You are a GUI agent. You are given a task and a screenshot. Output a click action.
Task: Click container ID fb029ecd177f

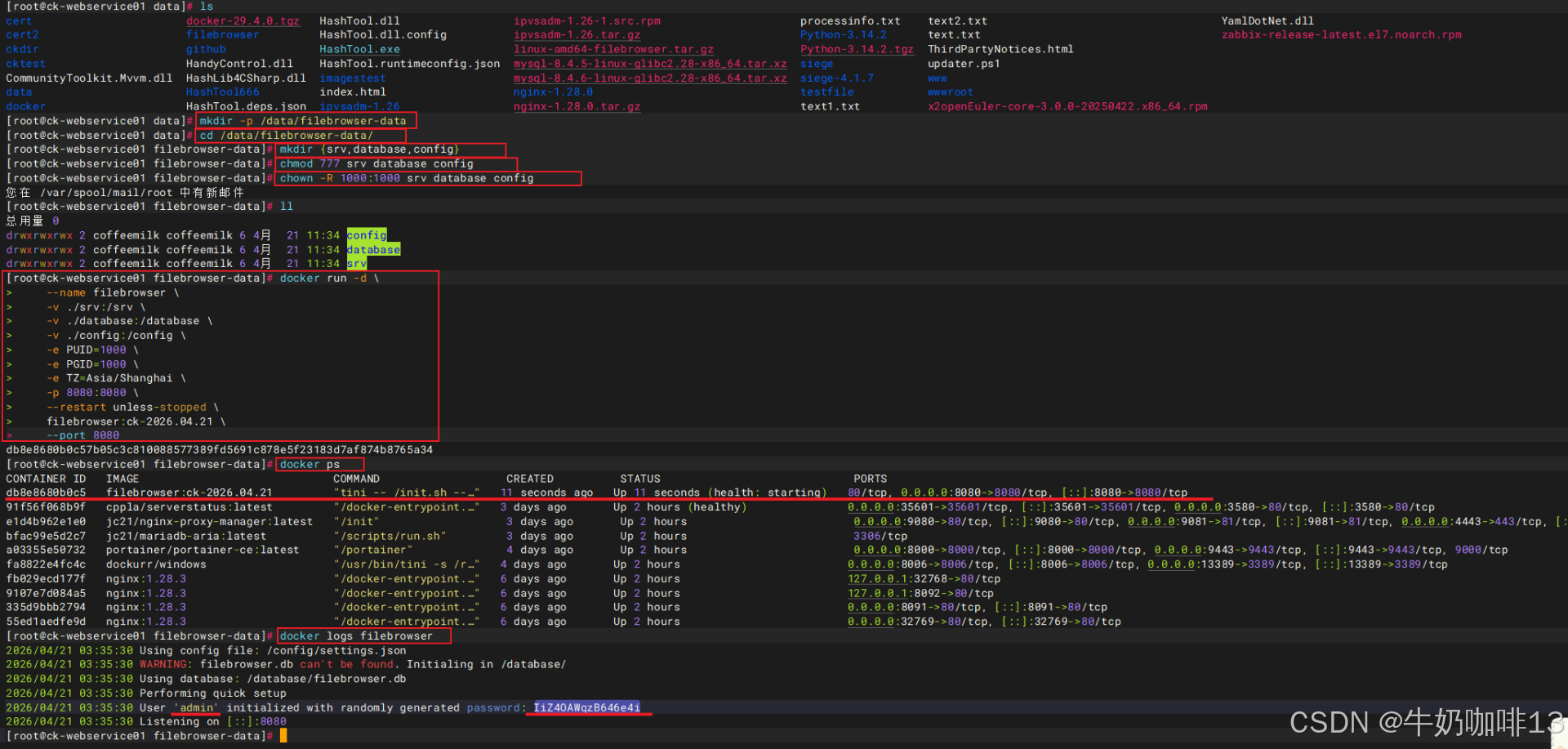click(46, 578)
